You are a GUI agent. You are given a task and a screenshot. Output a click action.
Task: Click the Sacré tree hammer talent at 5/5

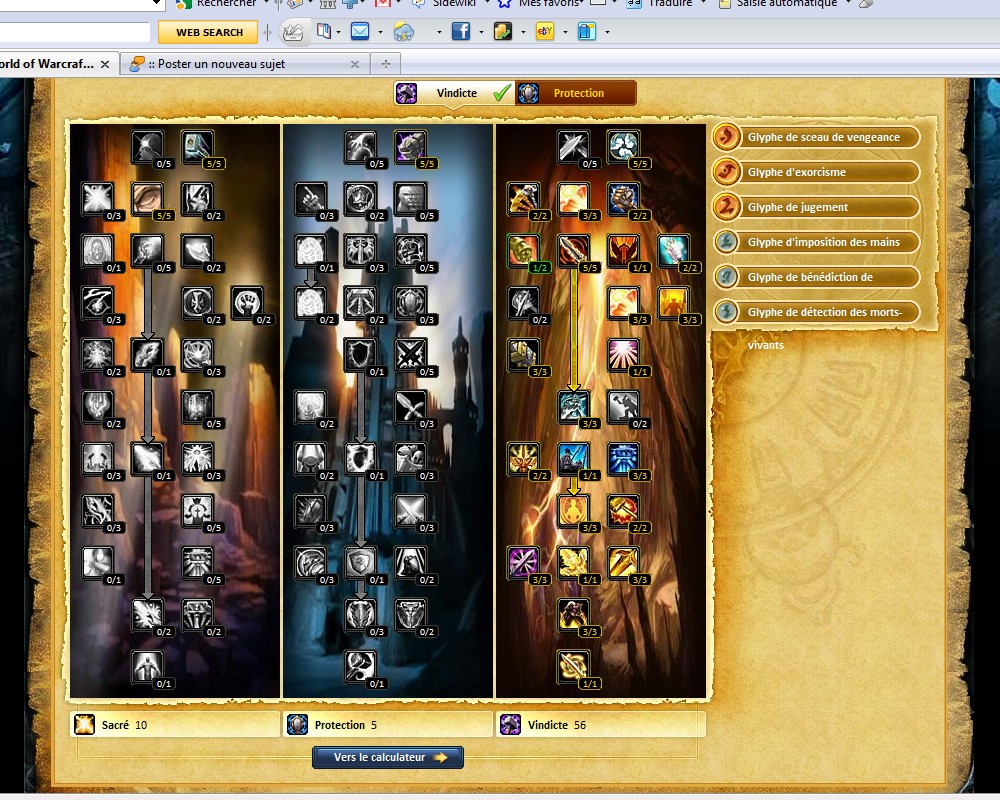tap(198, 147)
